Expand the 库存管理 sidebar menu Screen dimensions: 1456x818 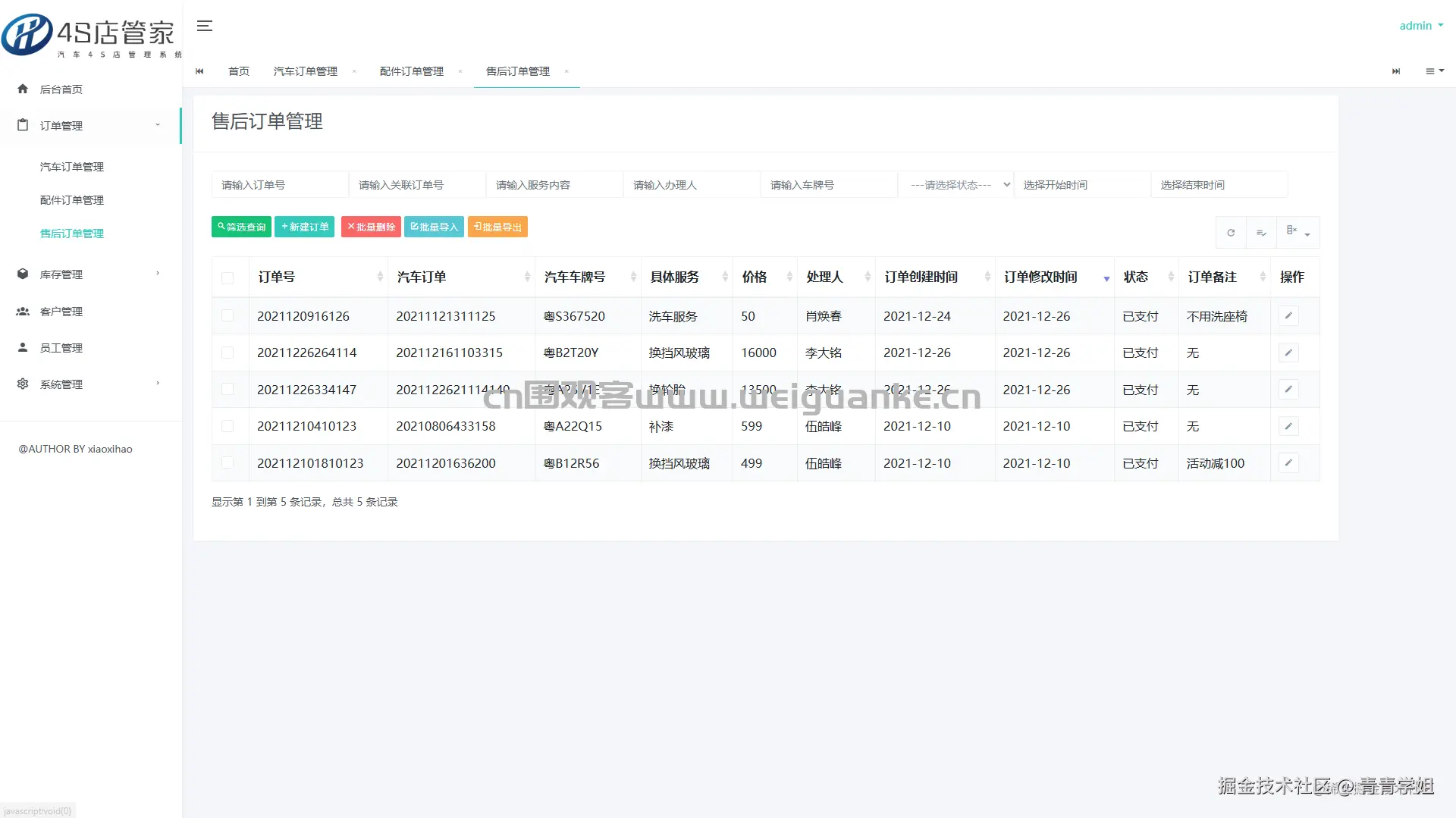click(x=91, y=274)
